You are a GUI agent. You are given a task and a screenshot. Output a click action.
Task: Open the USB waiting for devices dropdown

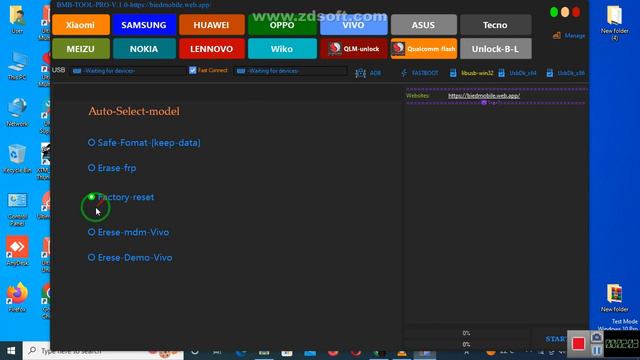(x=128, y=71)
